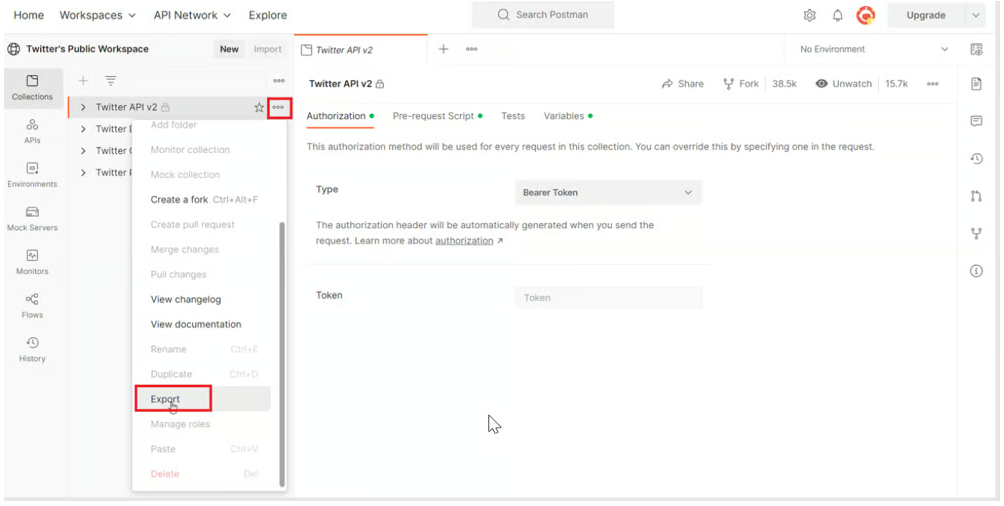Select Export in the context menu
This screenshot has height=506, width=1004.
202,399
